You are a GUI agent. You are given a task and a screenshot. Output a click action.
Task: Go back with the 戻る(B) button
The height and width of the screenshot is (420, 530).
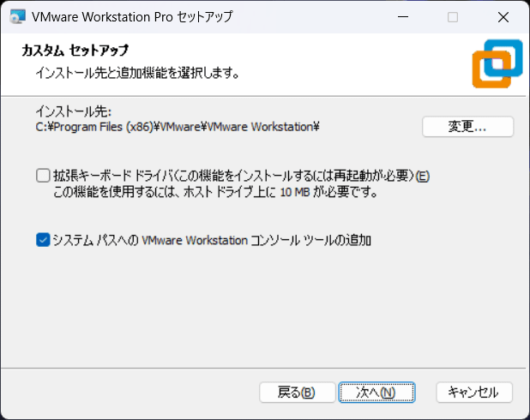(297, 392)
